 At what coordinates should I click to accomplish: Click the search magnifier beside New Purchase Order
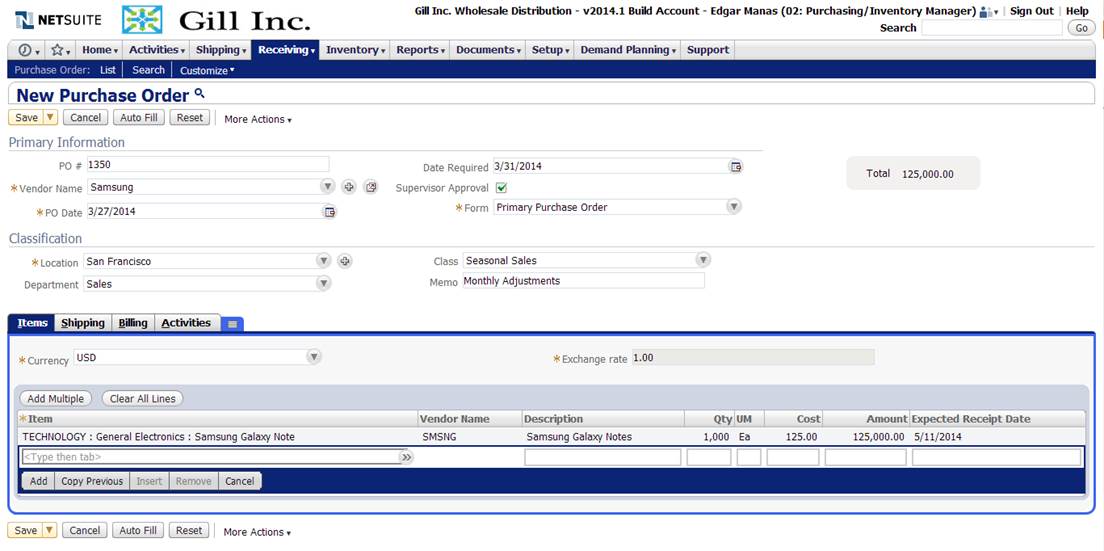click(x=199, y=94)
